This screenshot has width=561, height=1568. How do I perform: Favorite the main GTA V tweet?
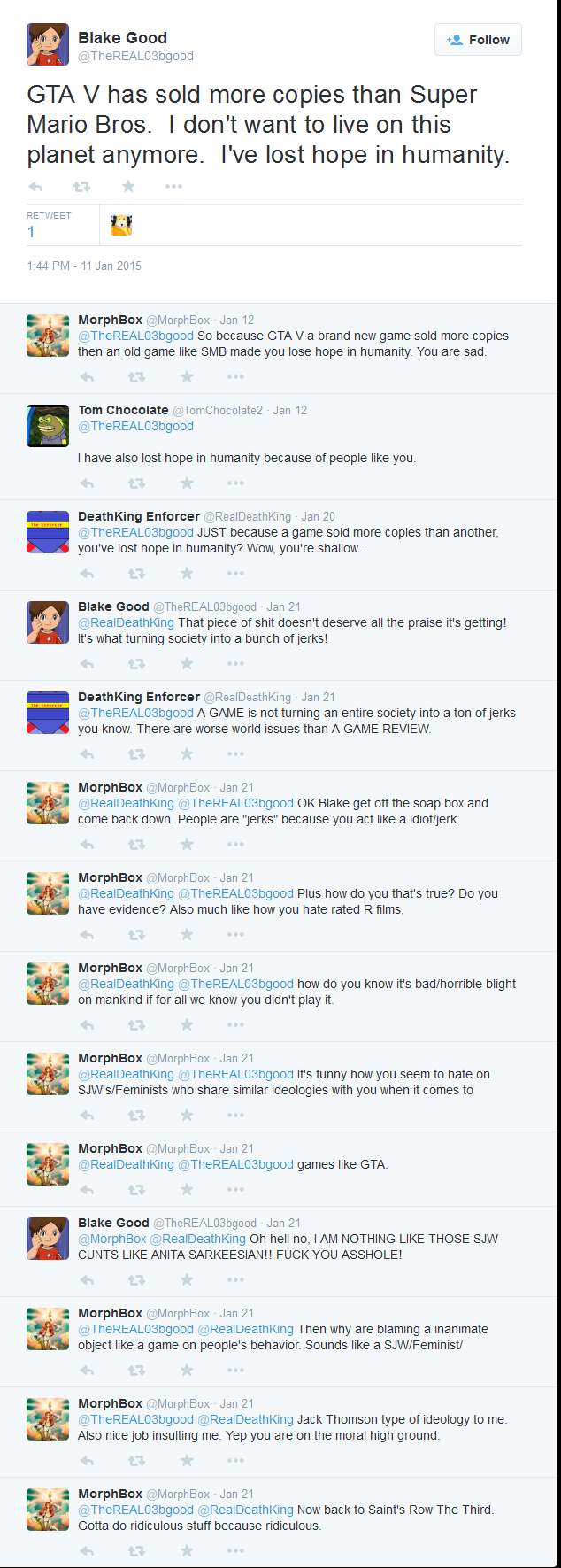(128, 186)
